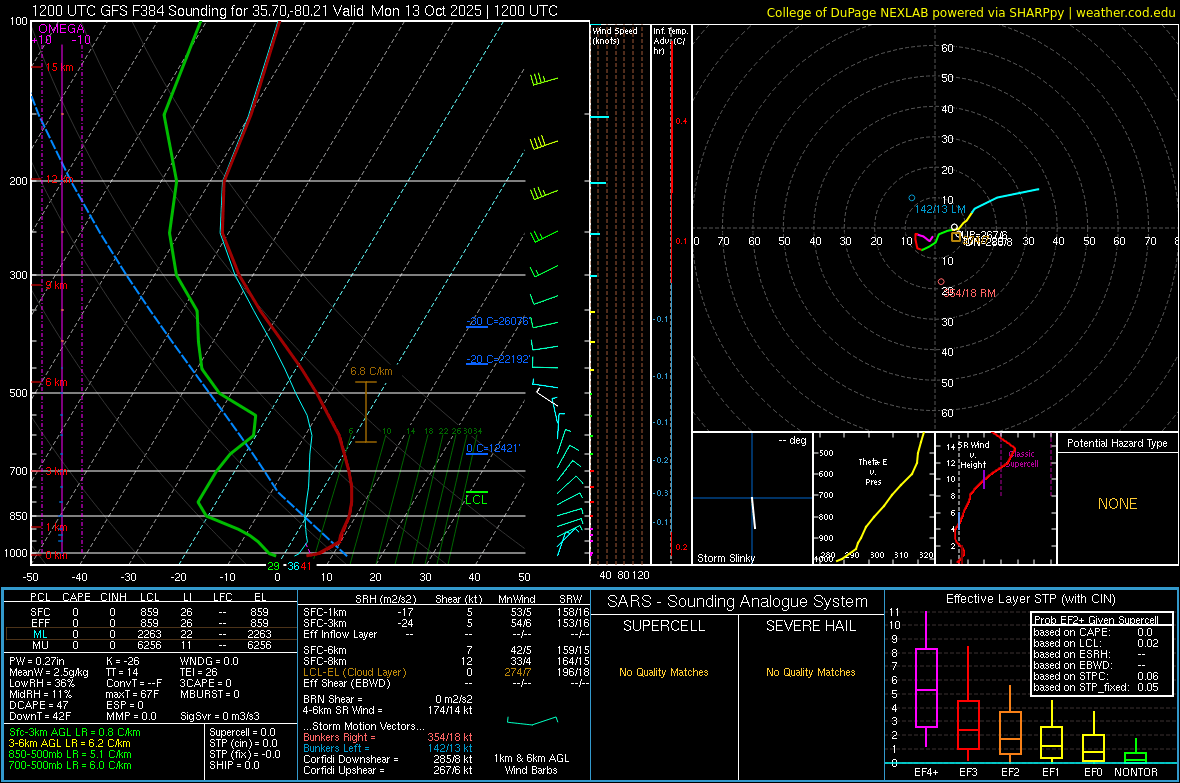Click the 6.8 C/km lapse rate label
This screenshot has height=783, width=1180.
point(371,371)
